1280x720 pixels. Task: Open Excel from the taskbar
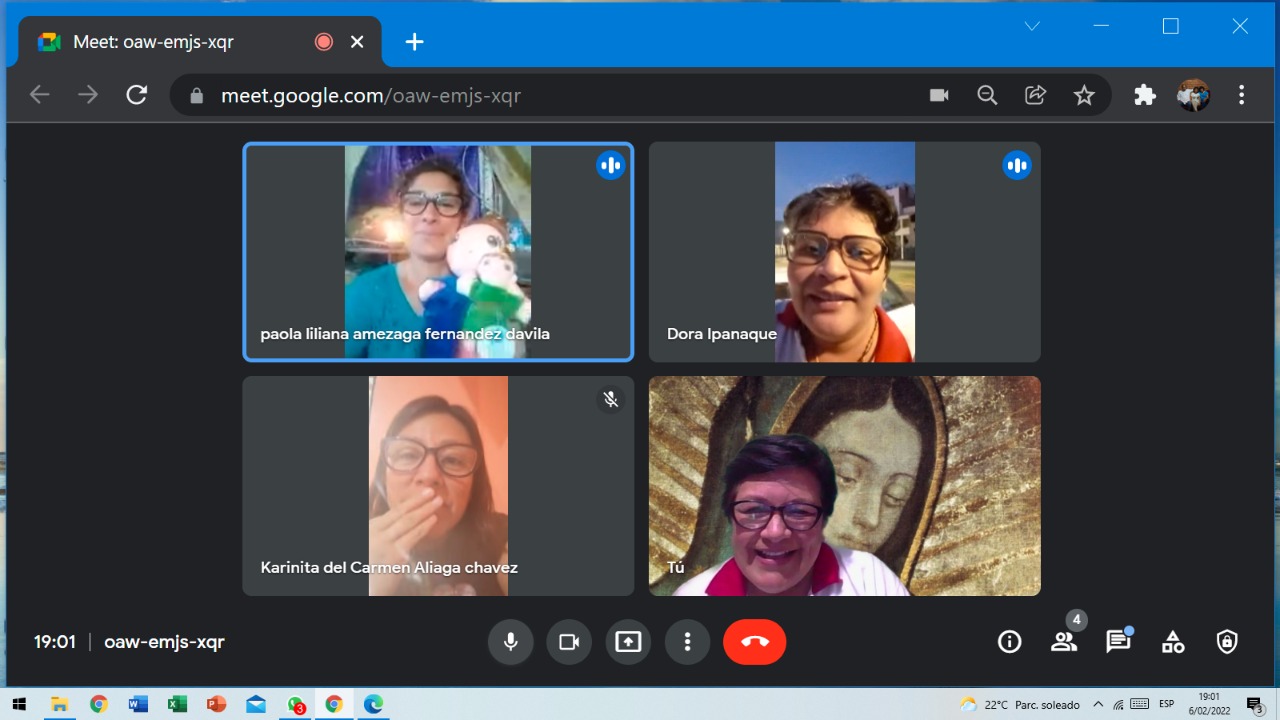tap(177, 704)
